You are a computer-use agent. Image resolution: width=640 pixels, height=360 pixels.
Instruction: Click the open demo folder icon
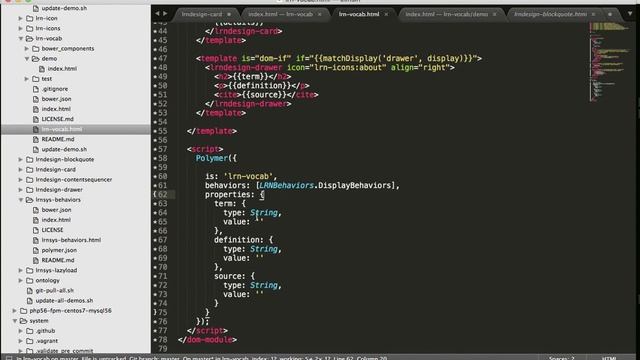pos(36,58)
